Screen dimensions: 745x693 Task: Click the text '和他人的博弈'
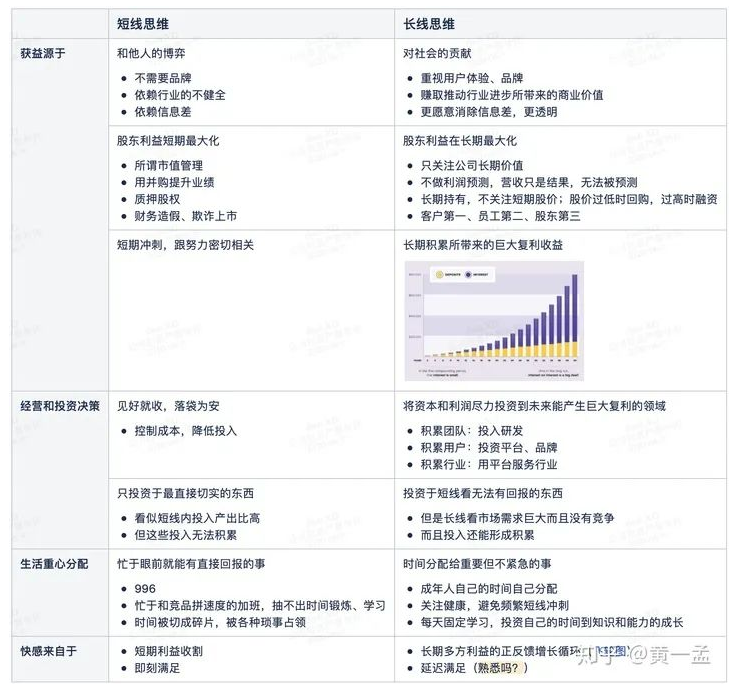click(151, 53)
